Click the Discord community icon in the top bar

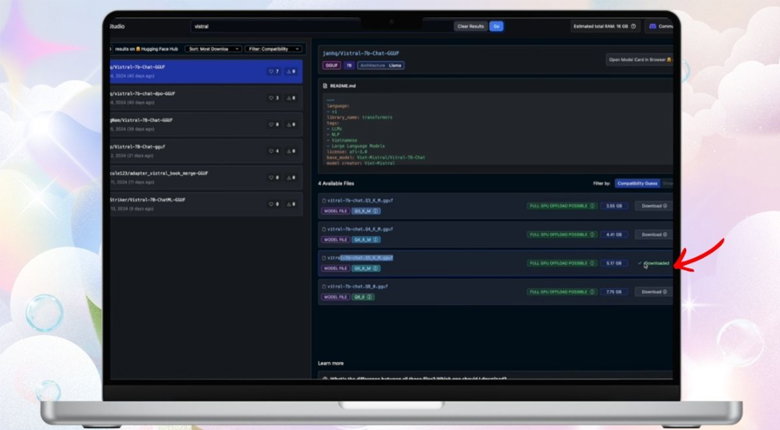tap(653, 26)
